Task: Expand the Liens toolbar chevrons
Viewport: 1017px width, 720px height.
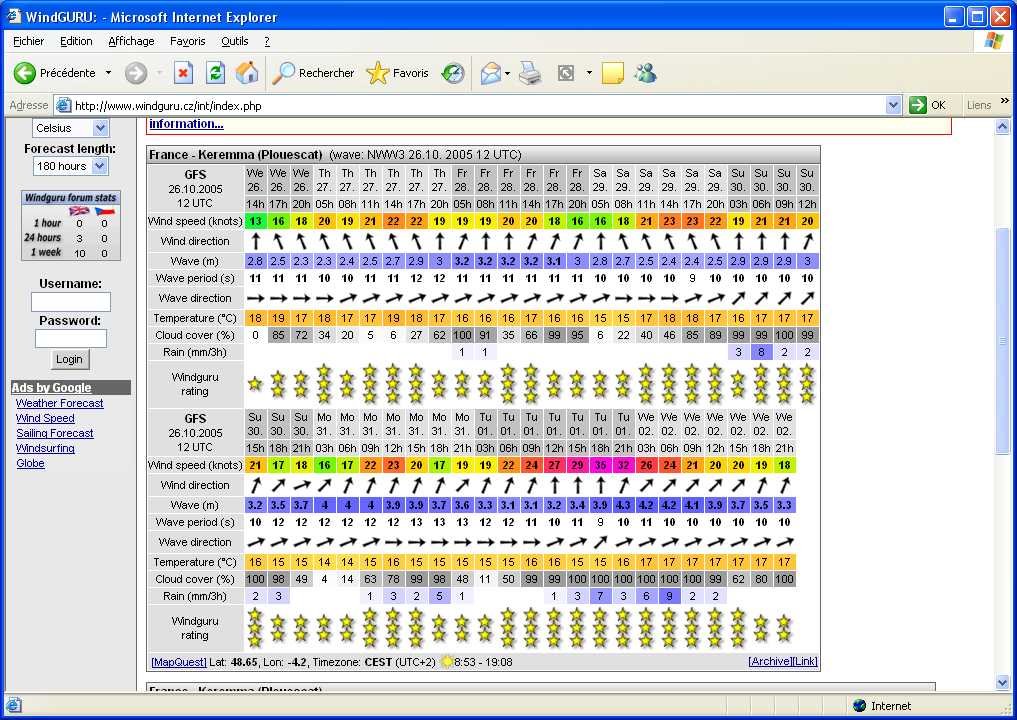Action: [1005, 101]
